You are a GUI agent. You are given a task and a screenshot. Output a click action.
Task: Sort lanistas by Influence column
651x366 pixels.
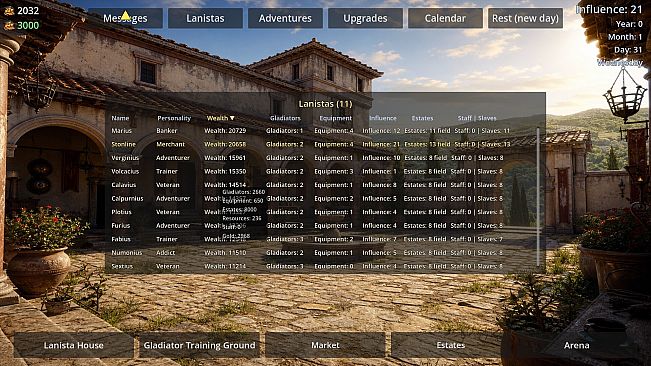coord(383,118)
